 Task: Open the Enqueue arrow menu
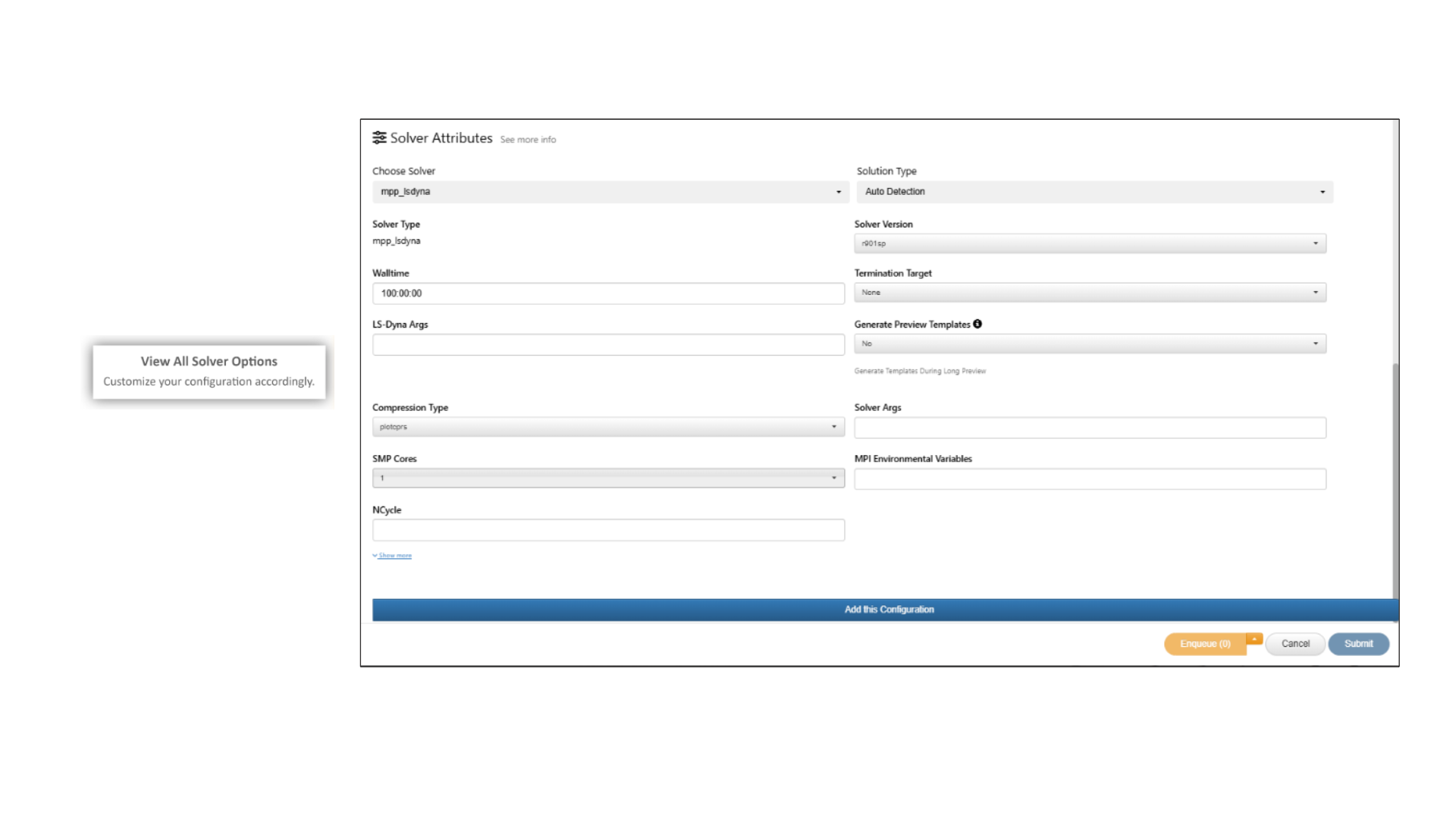1254,639
